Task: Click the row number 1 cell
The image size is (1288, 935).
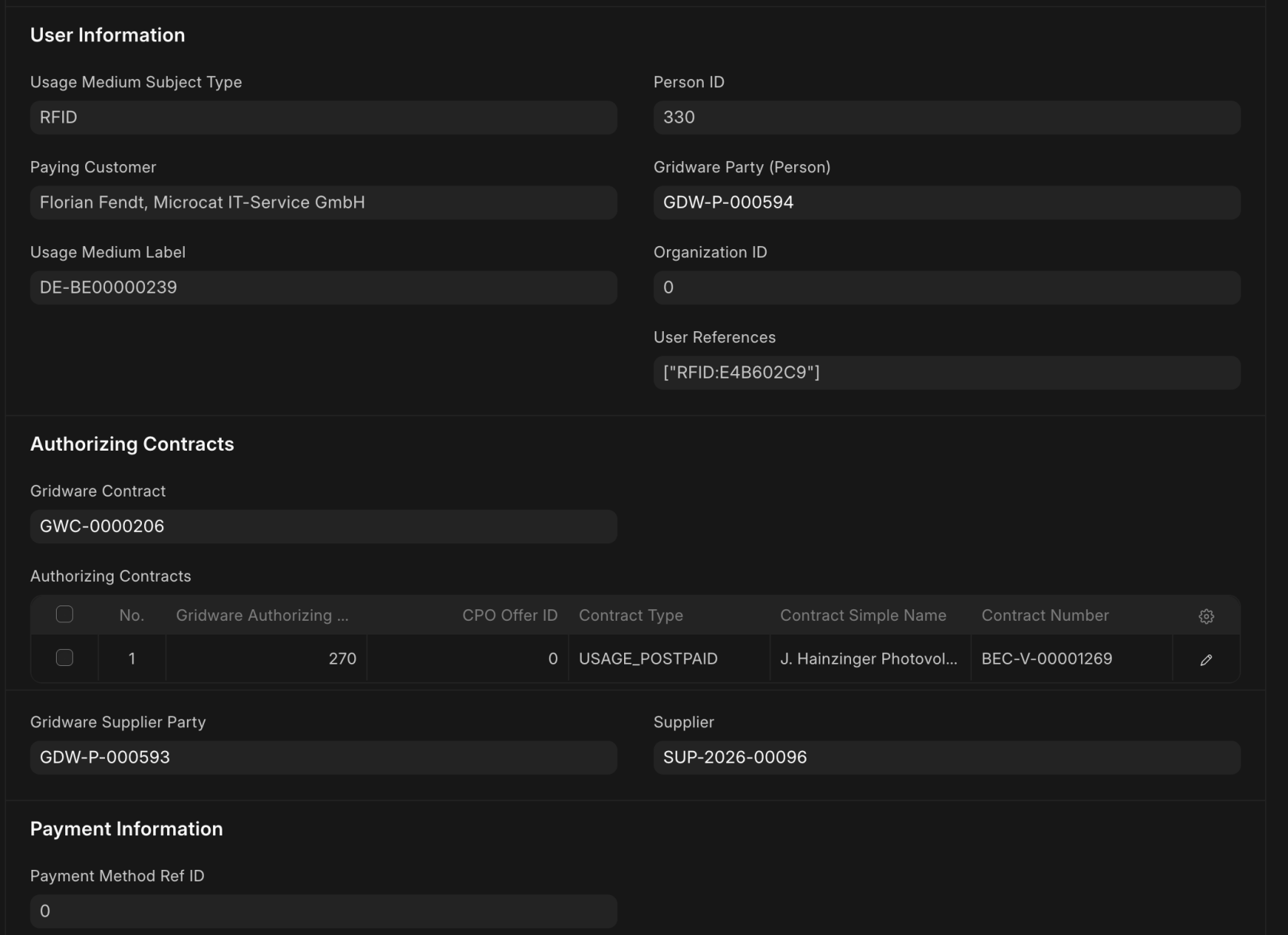Action: pyautogui.click(x=132, y=658)
